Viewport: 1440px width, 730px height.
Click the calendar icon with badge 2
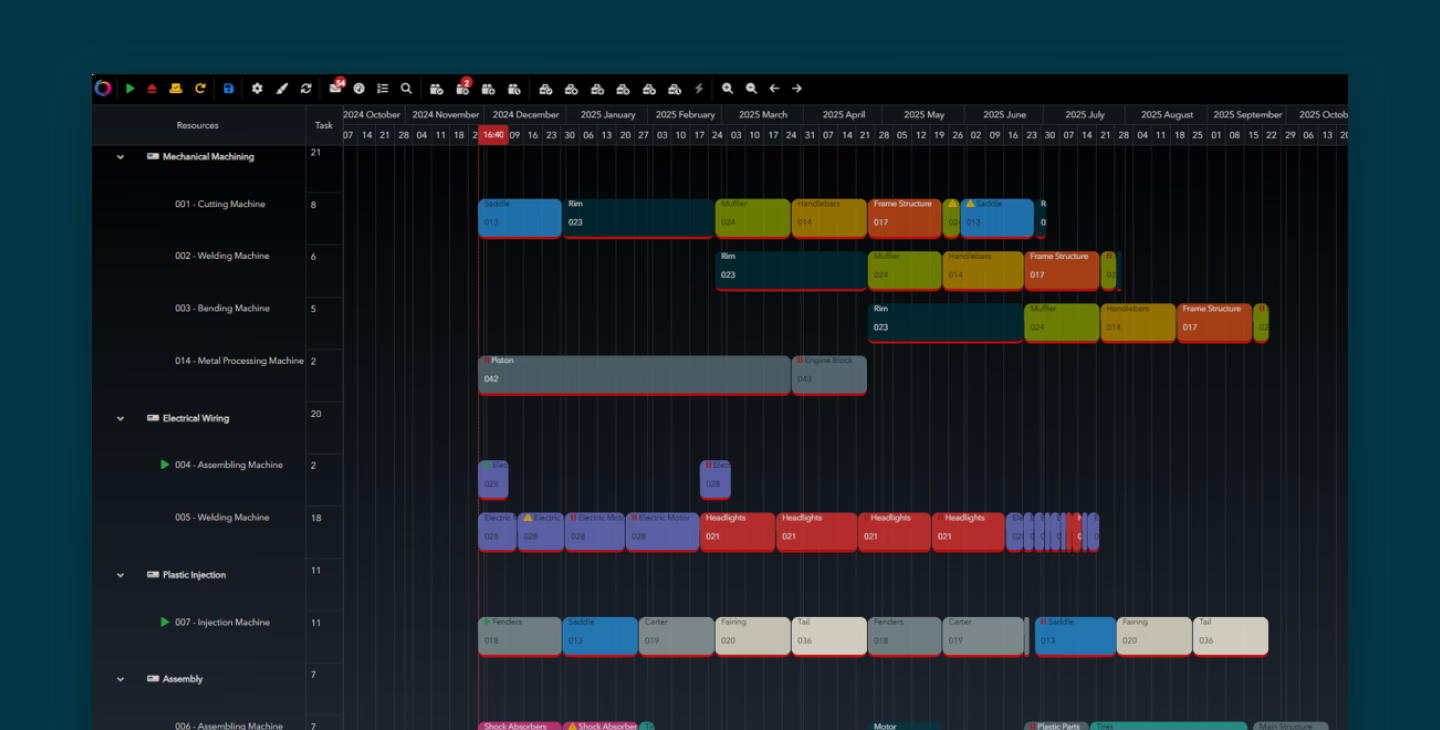click(x=463, y=87)
